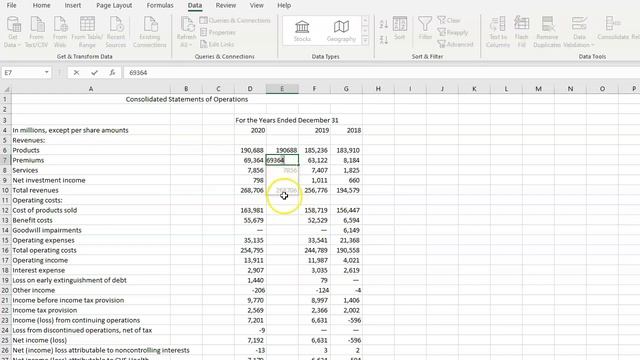This screenshot has height=360, width=640.
Task: Click the 2018 year header cell
Action: 346,130
